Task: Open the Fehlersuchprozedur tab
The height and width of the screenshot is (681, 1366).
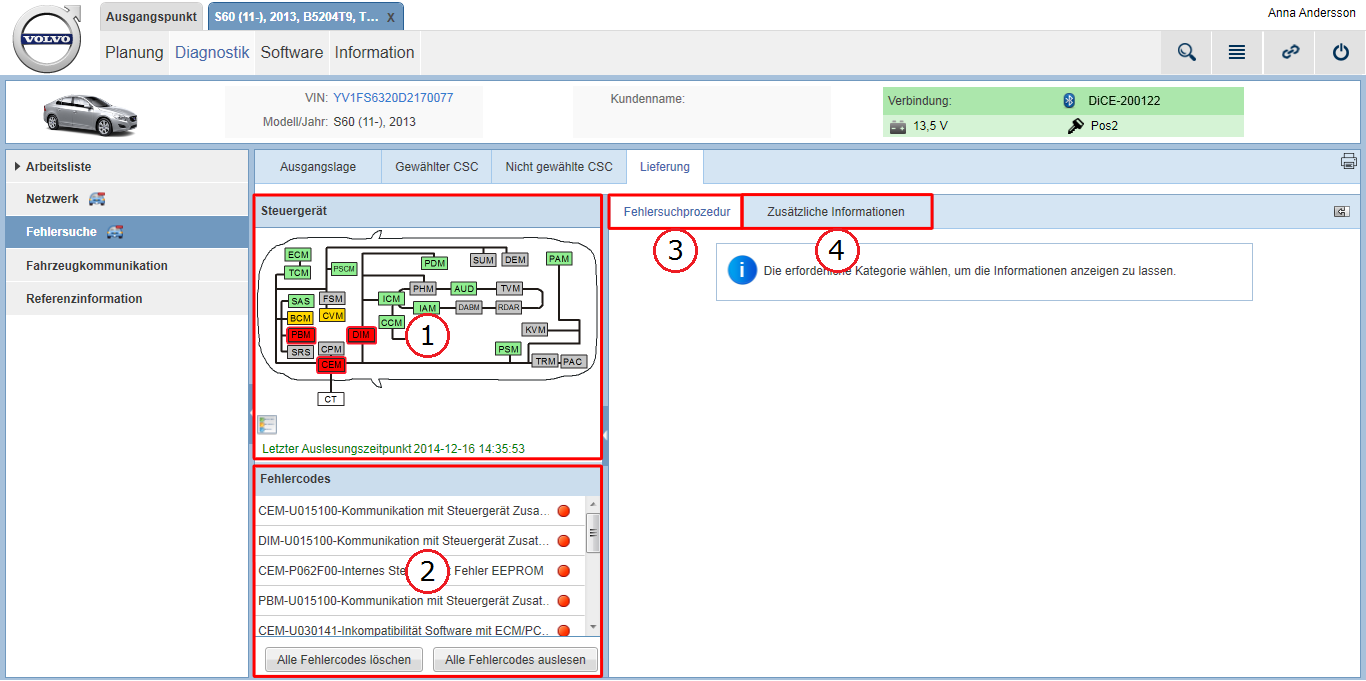Action: 677,212
